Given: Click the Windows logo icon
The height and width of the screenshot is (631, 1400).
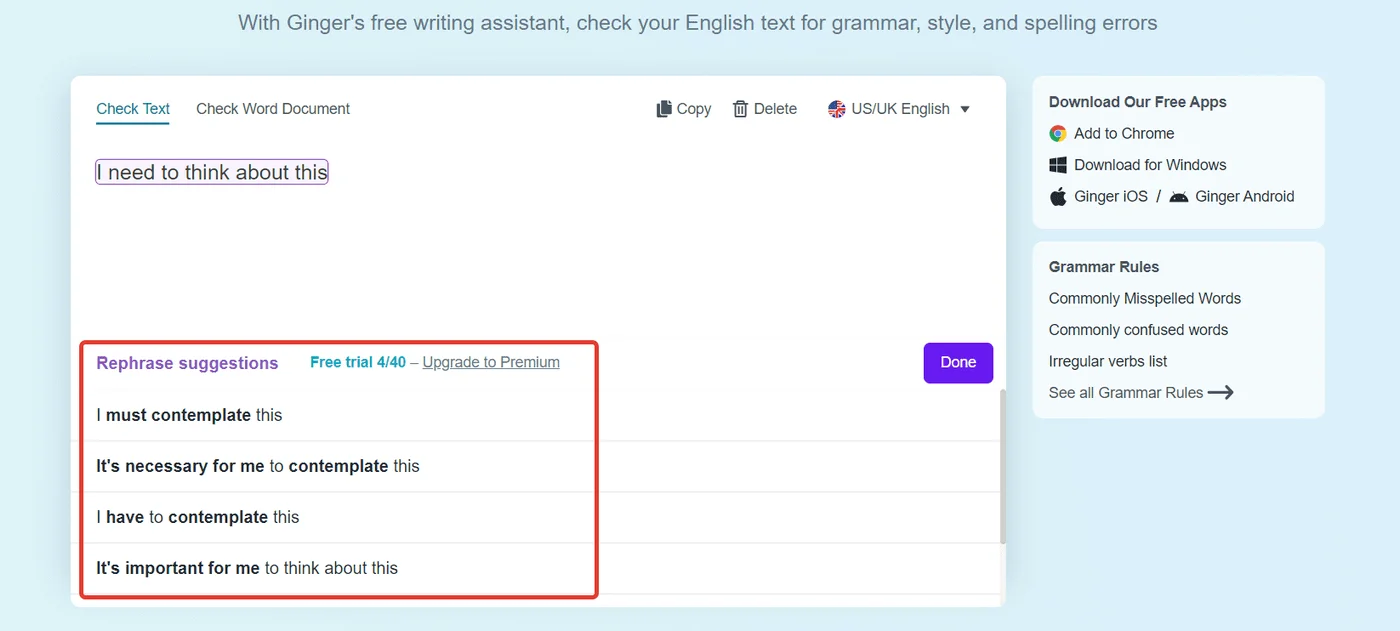Looking at the screenshot, I should [1058, 165].
